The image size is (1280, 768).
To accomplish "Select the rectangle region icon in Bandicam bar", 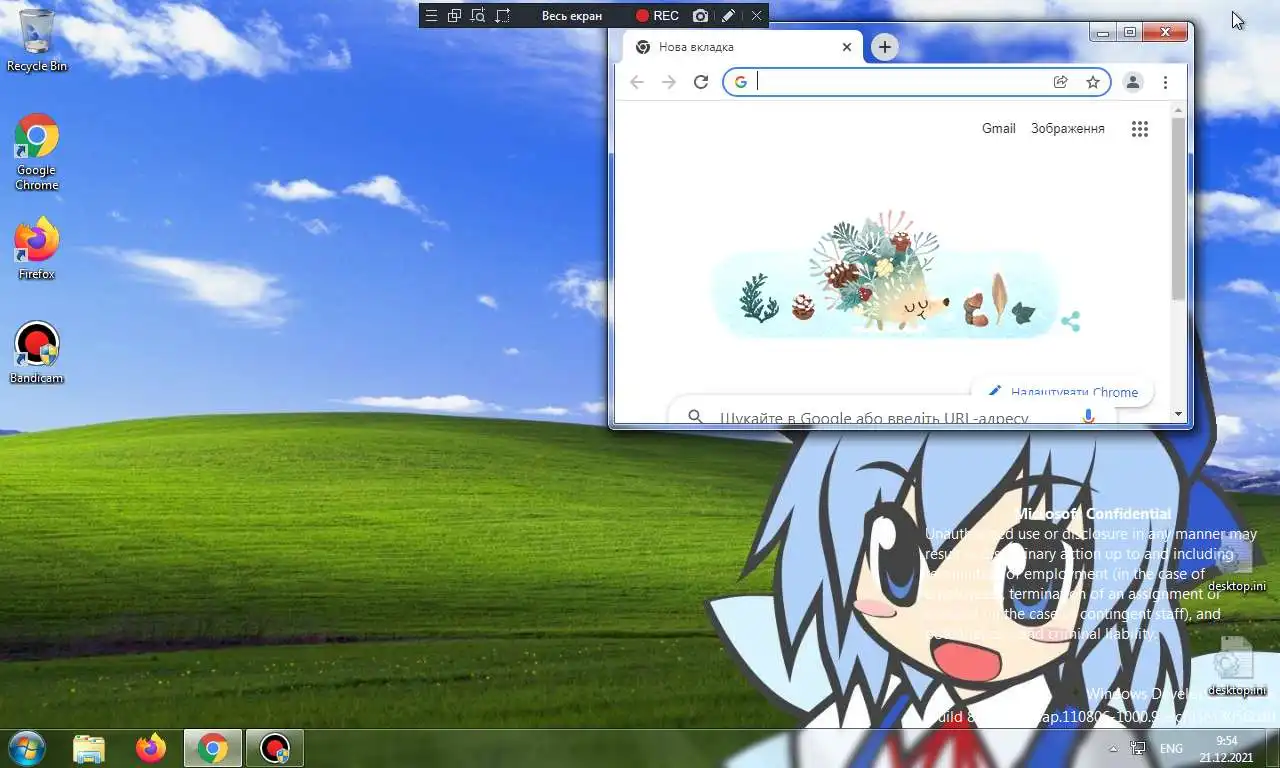I will [x=502, y=15].
